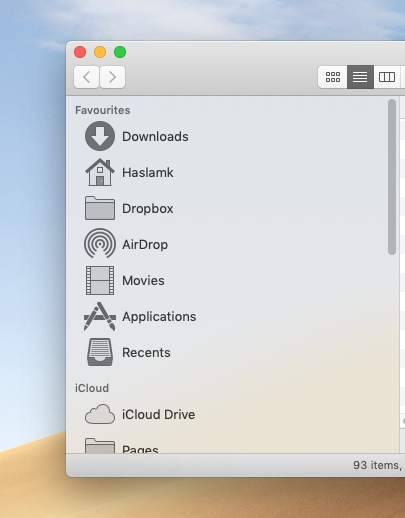
Task: Click the Recents tray icon
Action: (100, 352)
